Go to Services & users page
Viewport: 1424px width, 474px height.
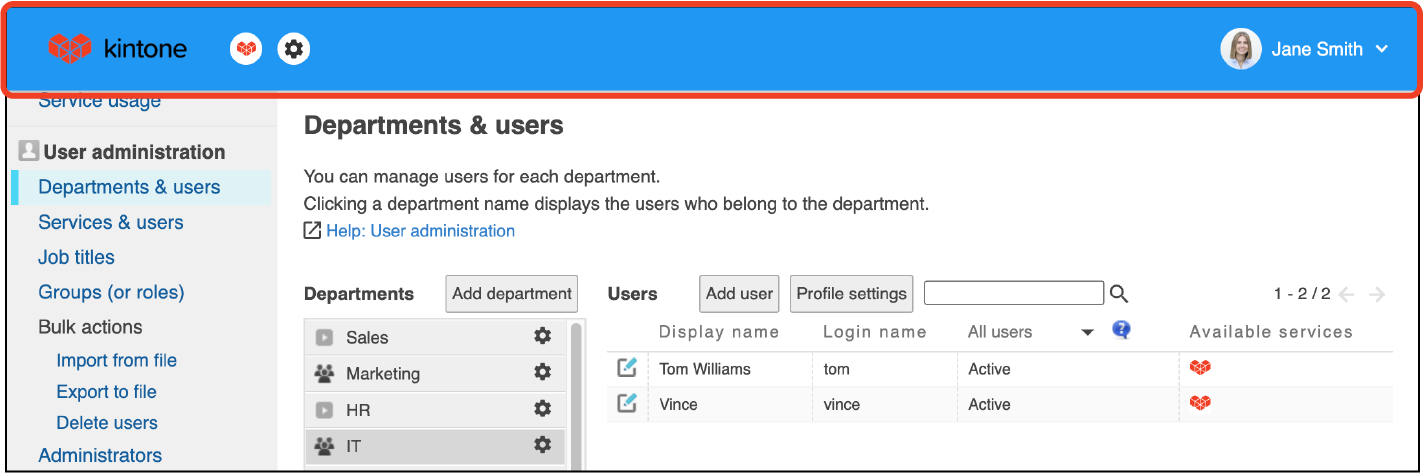[110, 222]
